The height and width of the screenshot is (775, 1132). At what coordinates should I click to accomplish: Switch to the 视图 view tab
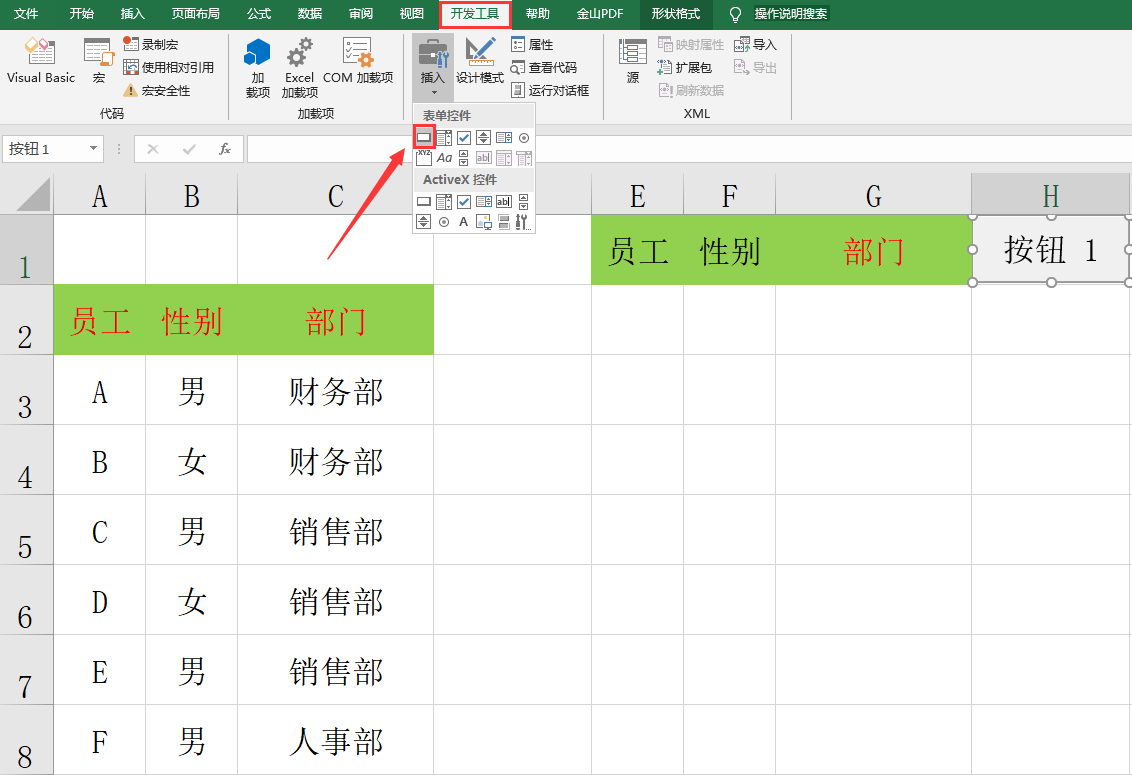click(x=412, y=14)
